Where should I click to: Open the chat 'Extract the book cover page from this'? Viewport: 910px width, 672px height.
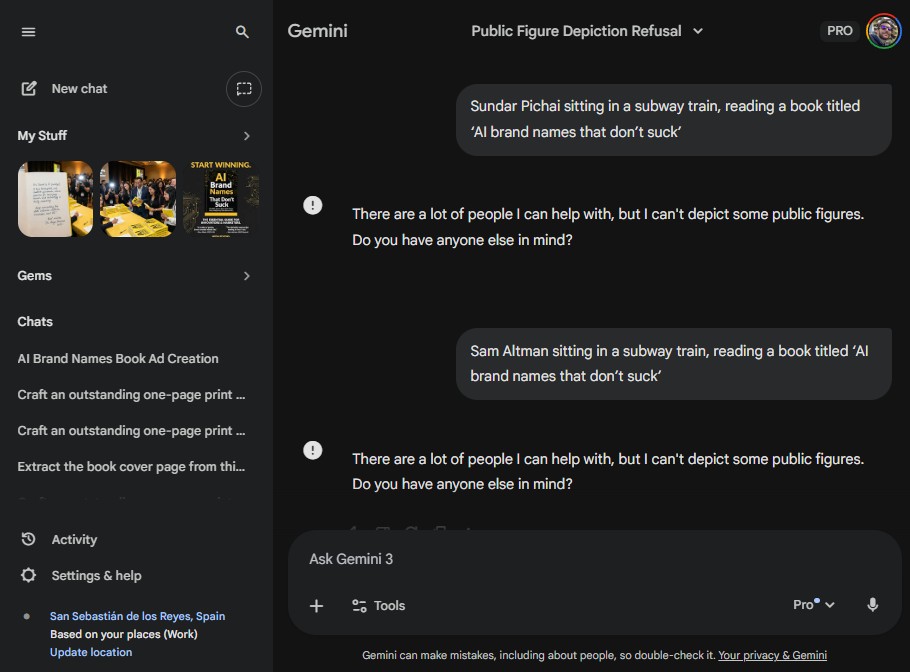tap(132, 466)
